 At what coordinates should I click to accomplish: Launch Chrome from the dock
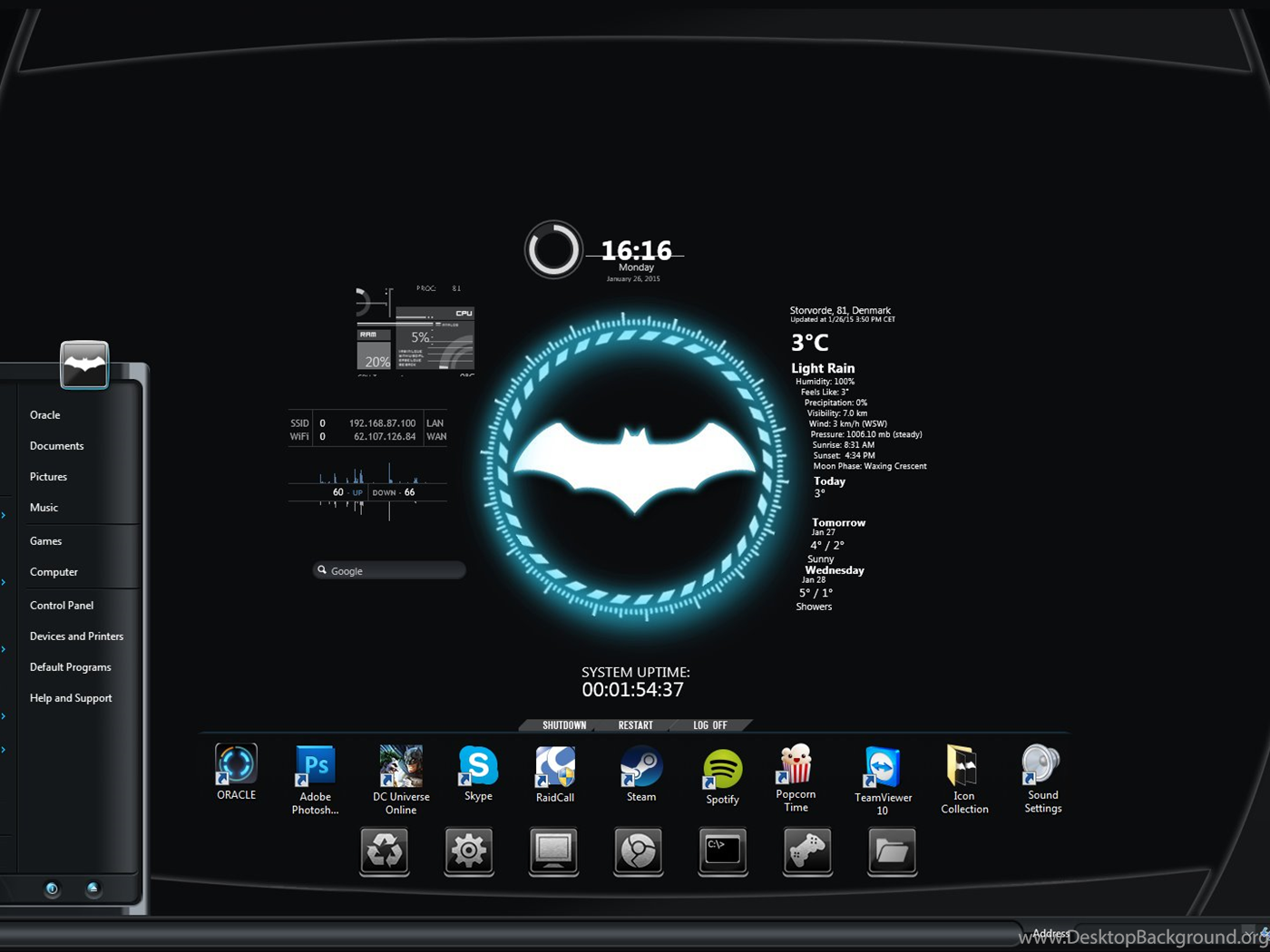(x=639, y=851)
